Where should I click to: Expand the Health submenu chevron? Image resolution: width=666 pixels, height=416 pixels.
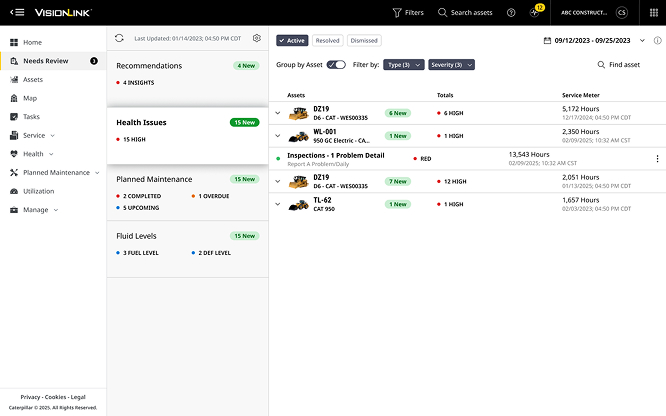[x=51, y=154]
